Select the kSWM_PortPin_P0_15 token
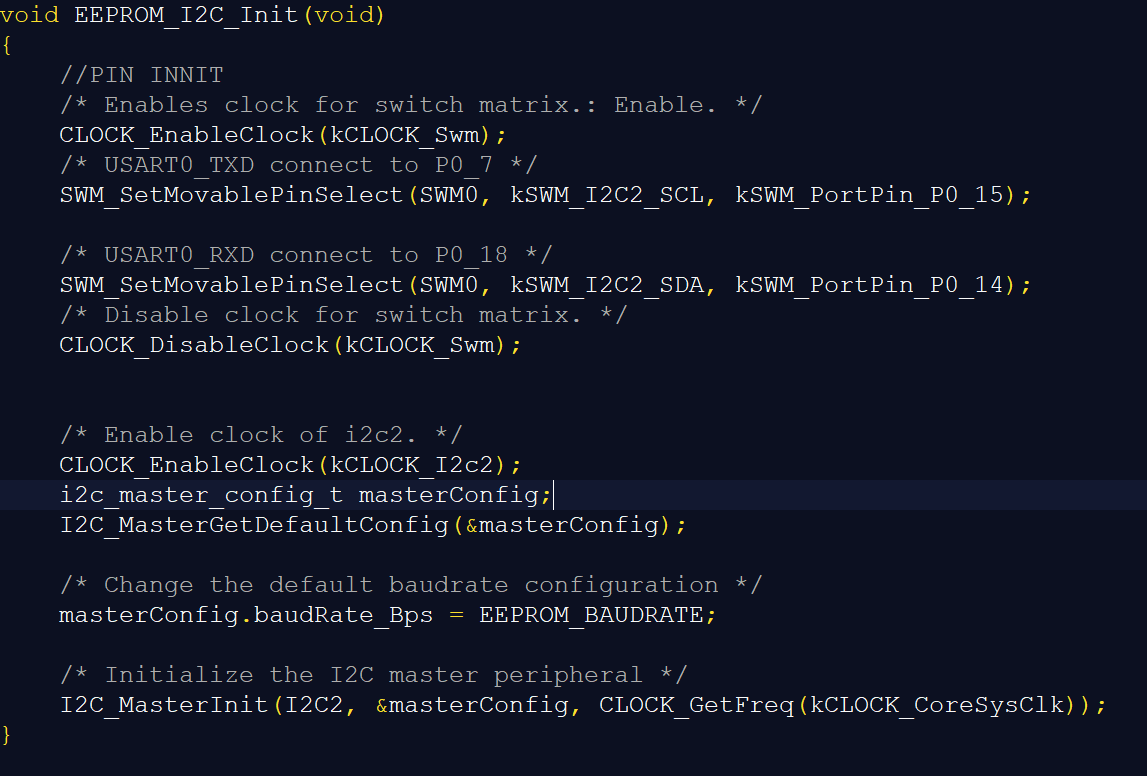Screen dimensions: 1147x776 [x=869, y=195]
